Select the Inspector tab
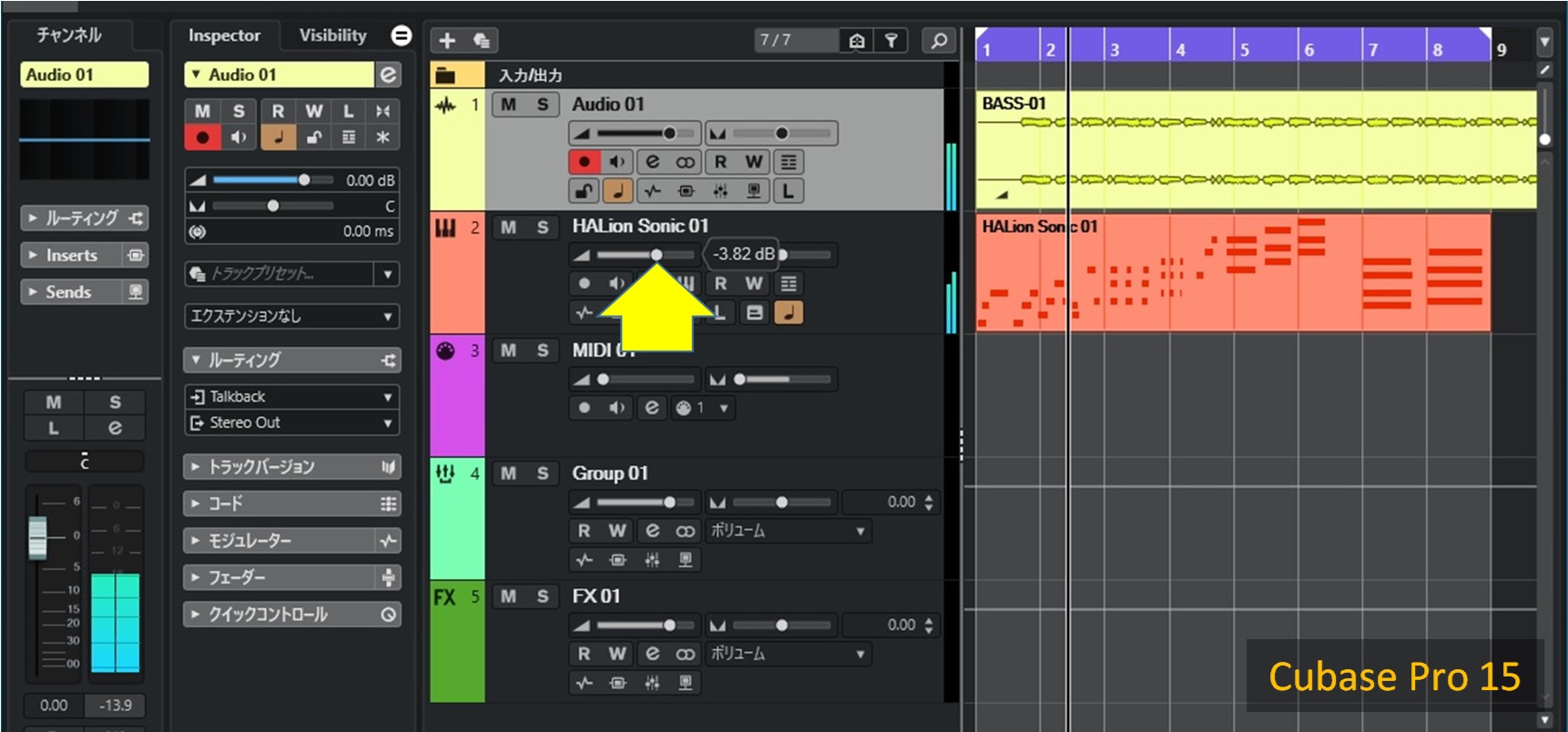The image size is (1568, 732). tap(224, 36)
